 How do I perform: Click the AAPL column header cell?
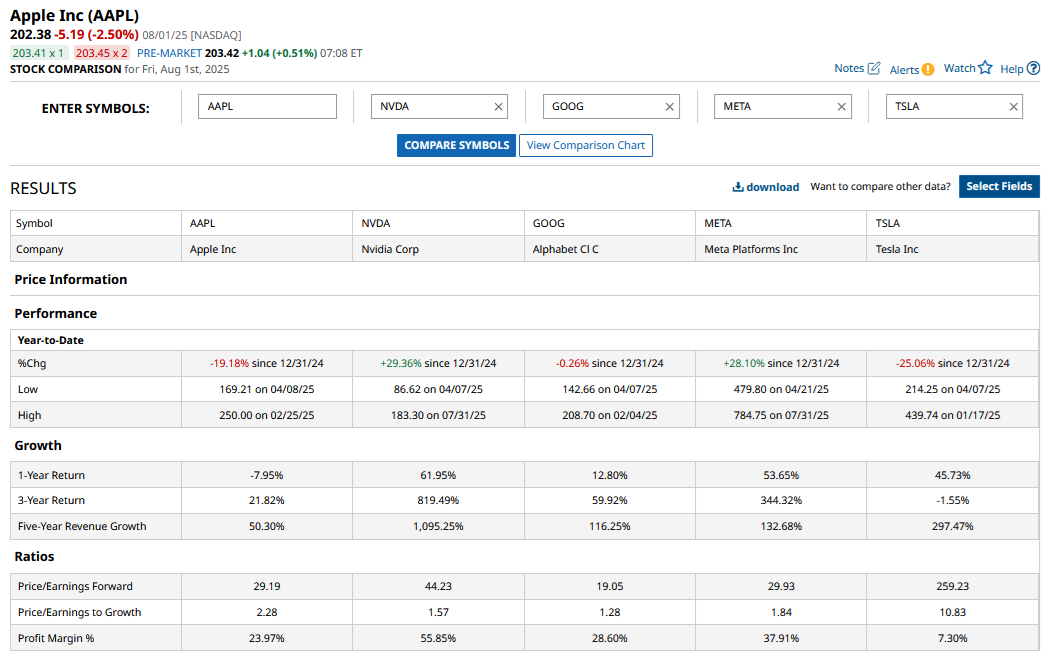point(267,223)
